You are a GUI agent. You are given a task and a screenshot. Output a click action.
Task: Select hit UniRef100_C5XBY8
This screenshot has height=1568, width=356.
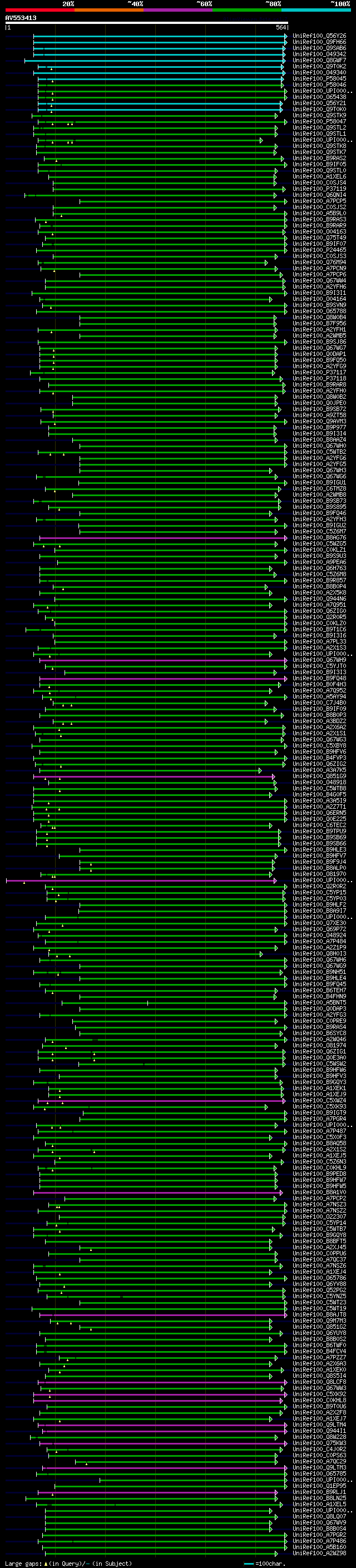[319, 746]
